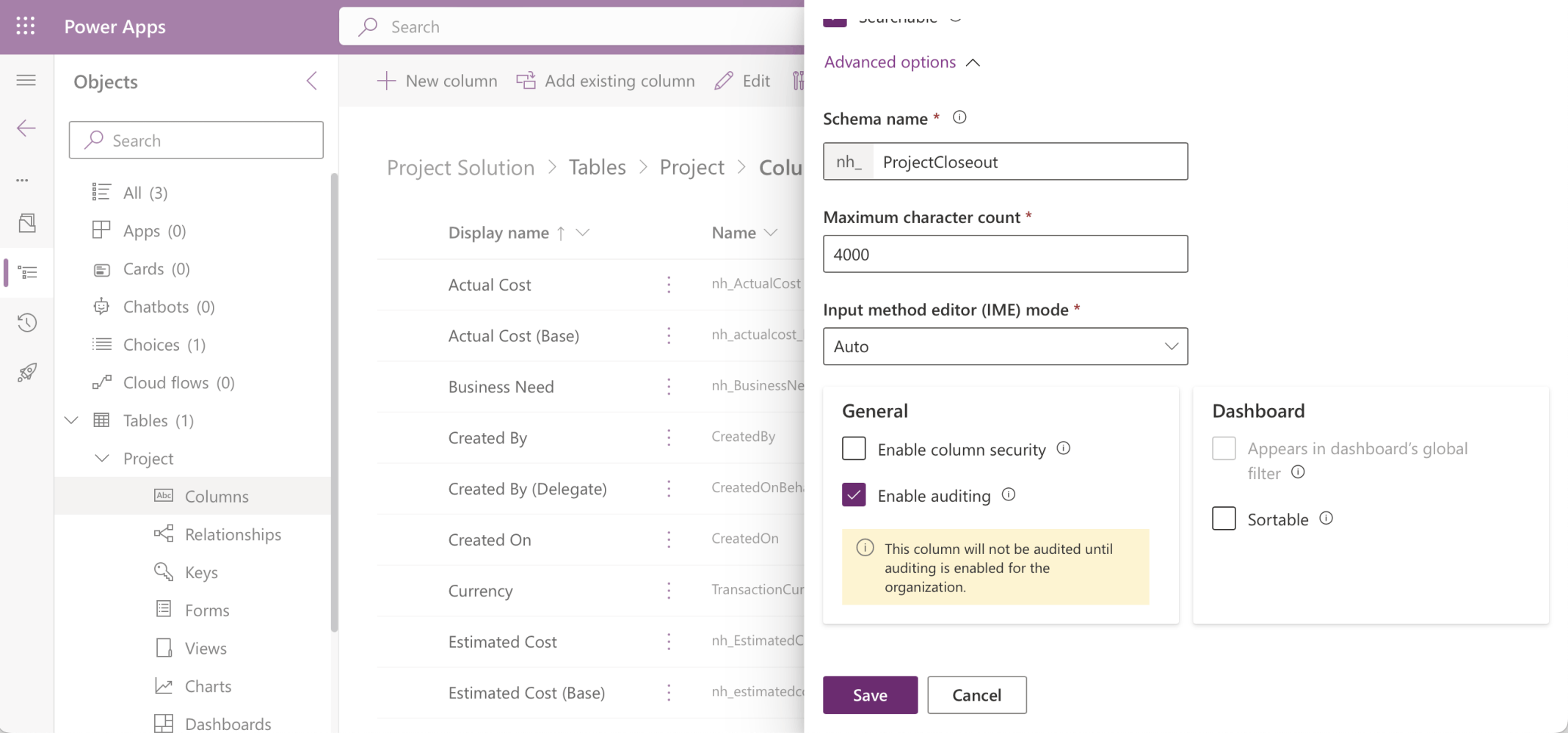The image size is (1568, 733).
Task: Click the rocket publish icon in left rail
Action: [x=27, y=373]
